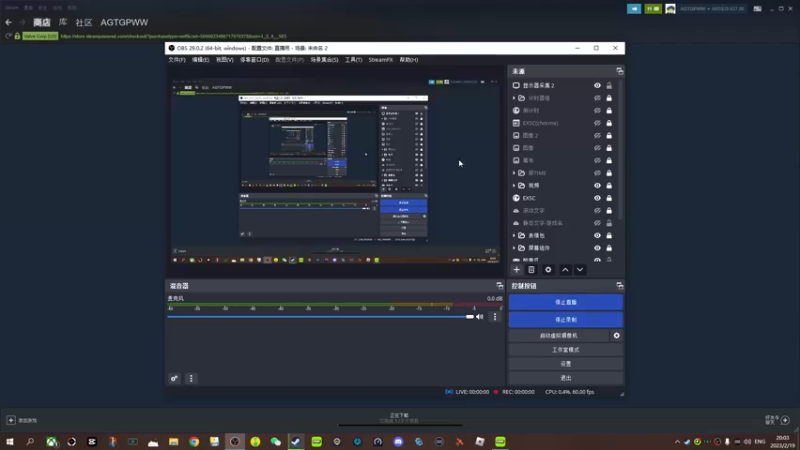Hide the 显示器采集 2 source
Image resolution: width=800 pixels, height=450 pixels.
597,86
